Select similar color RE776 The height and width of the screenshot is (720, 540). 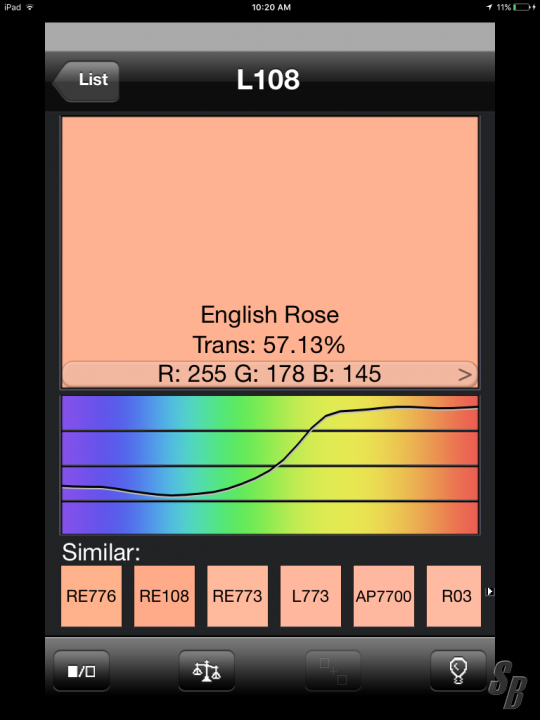coord(91,596)
